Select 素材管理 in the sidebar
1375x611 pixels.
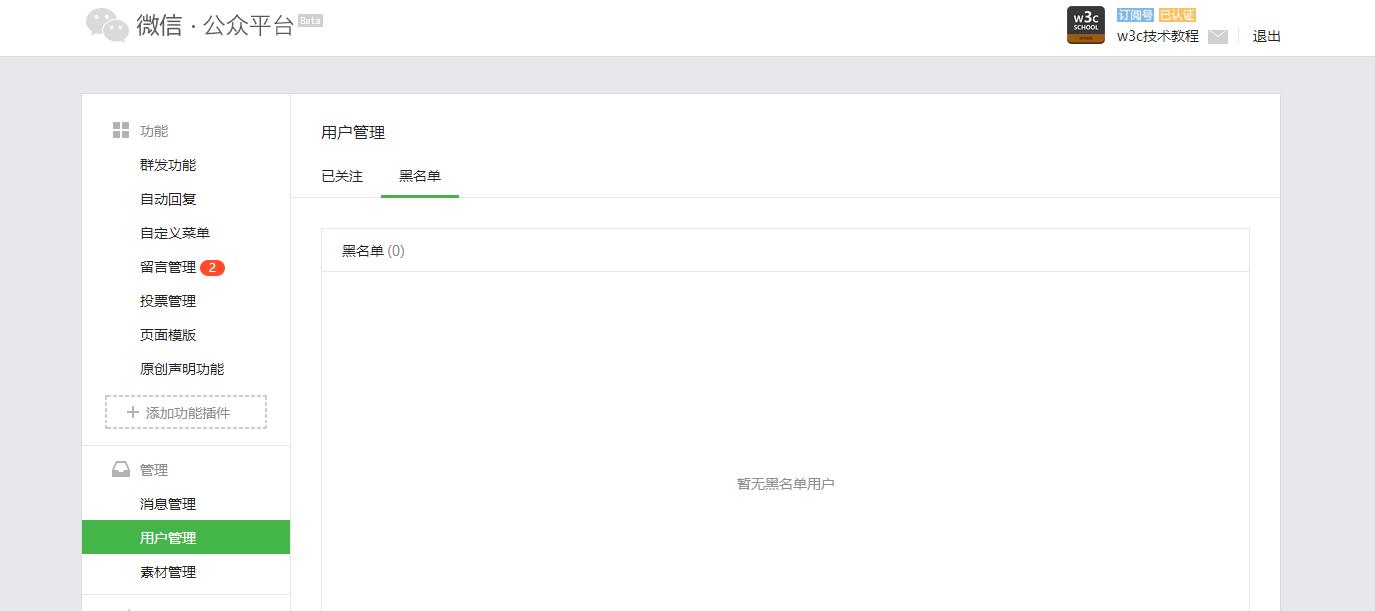coord(167,572)
